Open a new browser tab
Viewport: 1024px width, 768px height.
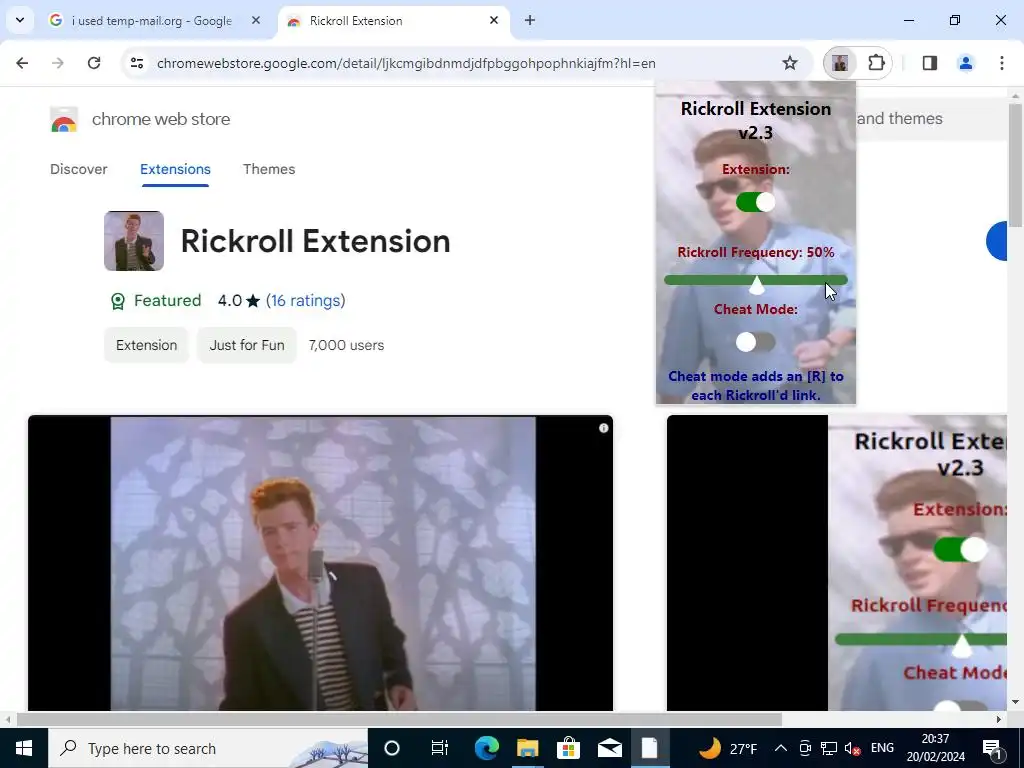coord(530,21)
